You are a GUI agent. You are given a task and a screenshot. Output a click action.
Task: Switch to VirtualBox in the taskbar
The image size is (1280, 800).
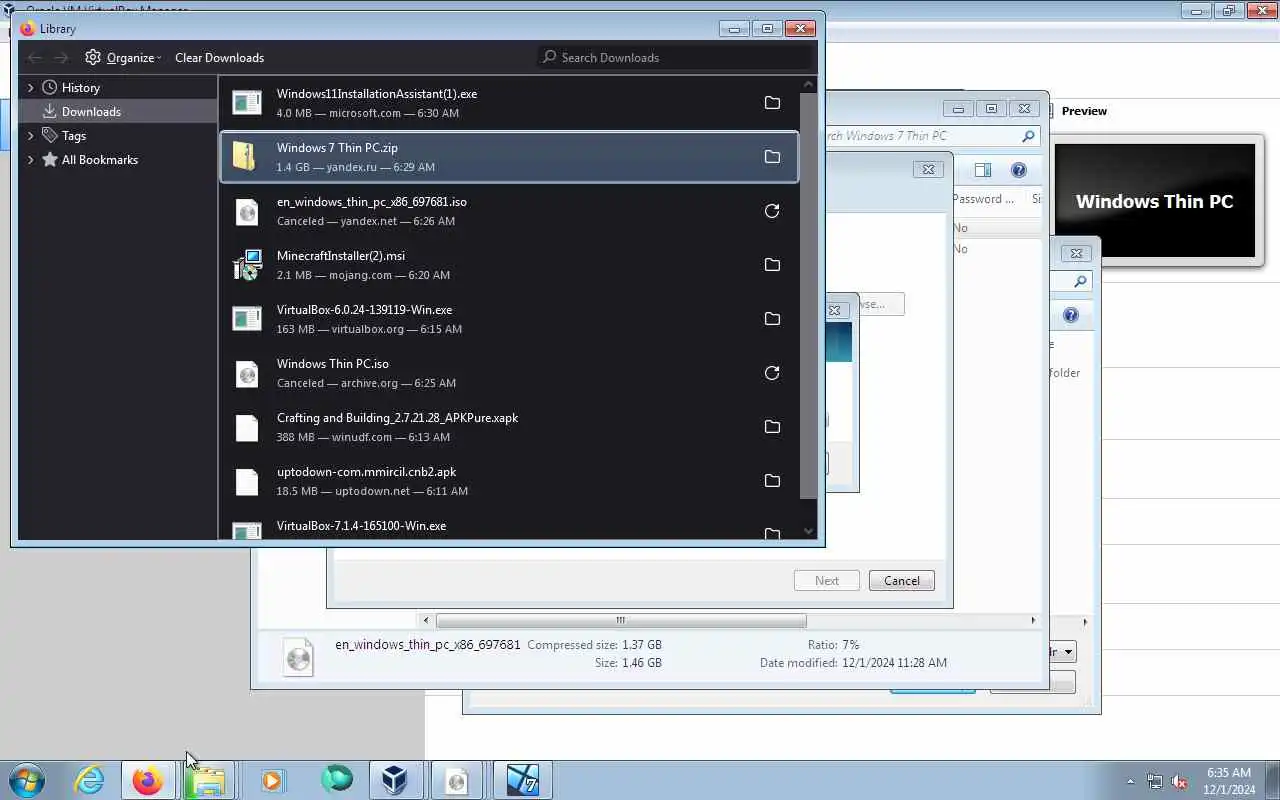(395, 780)
